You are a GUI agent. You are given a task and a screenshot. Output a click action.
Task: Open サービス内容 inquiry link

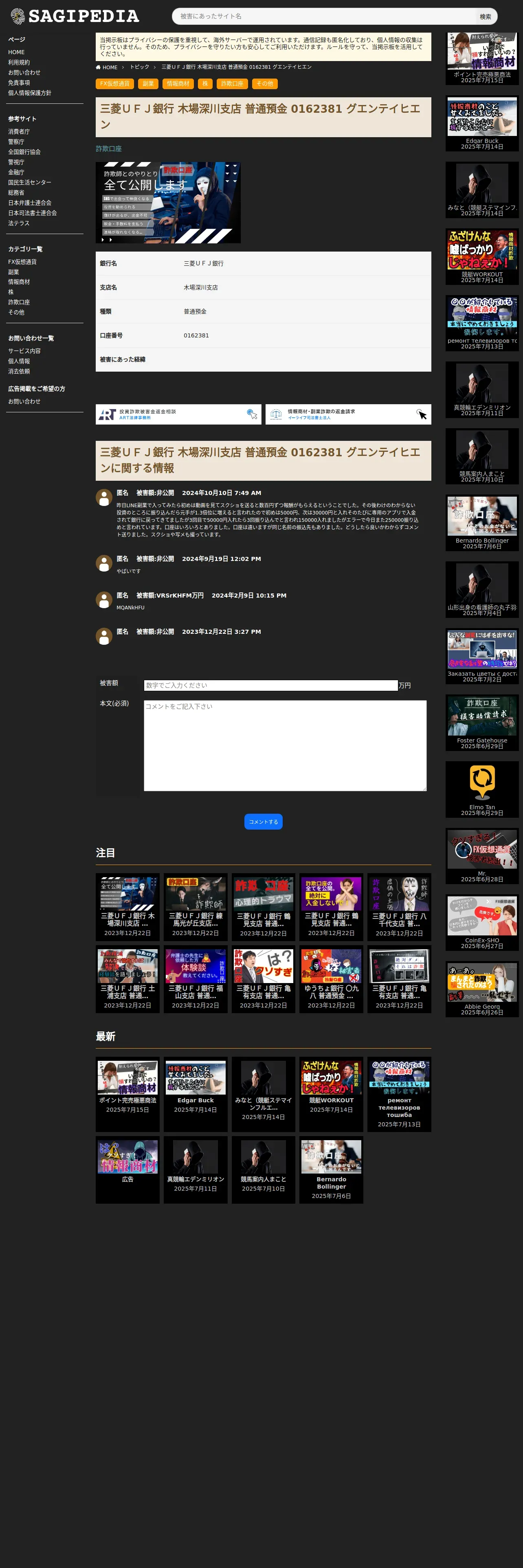(x=24, y=351)
